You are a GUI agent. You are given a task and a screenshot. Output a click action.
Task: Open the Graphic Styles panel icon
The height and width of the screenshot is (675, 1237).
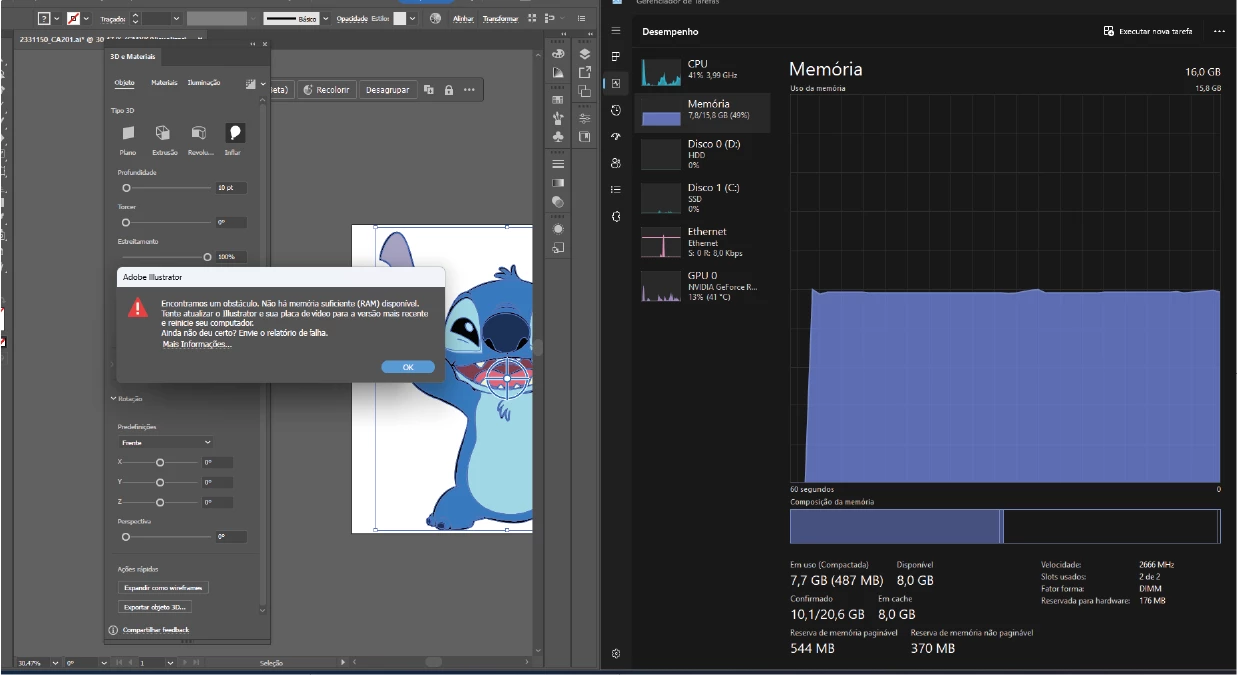coord(558,247)
